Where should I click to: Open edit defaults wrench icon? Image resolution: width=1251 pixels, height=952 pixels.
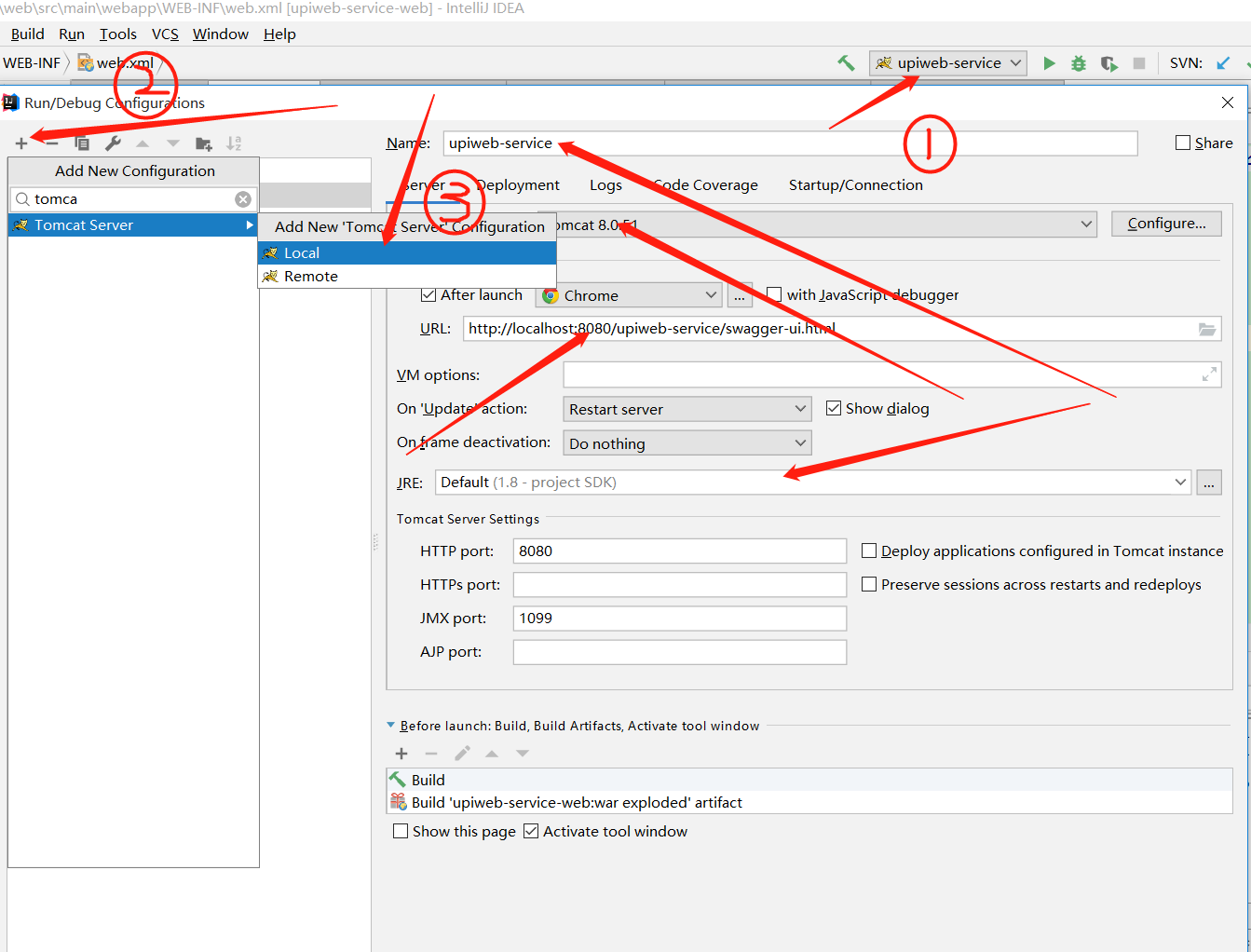113,143
